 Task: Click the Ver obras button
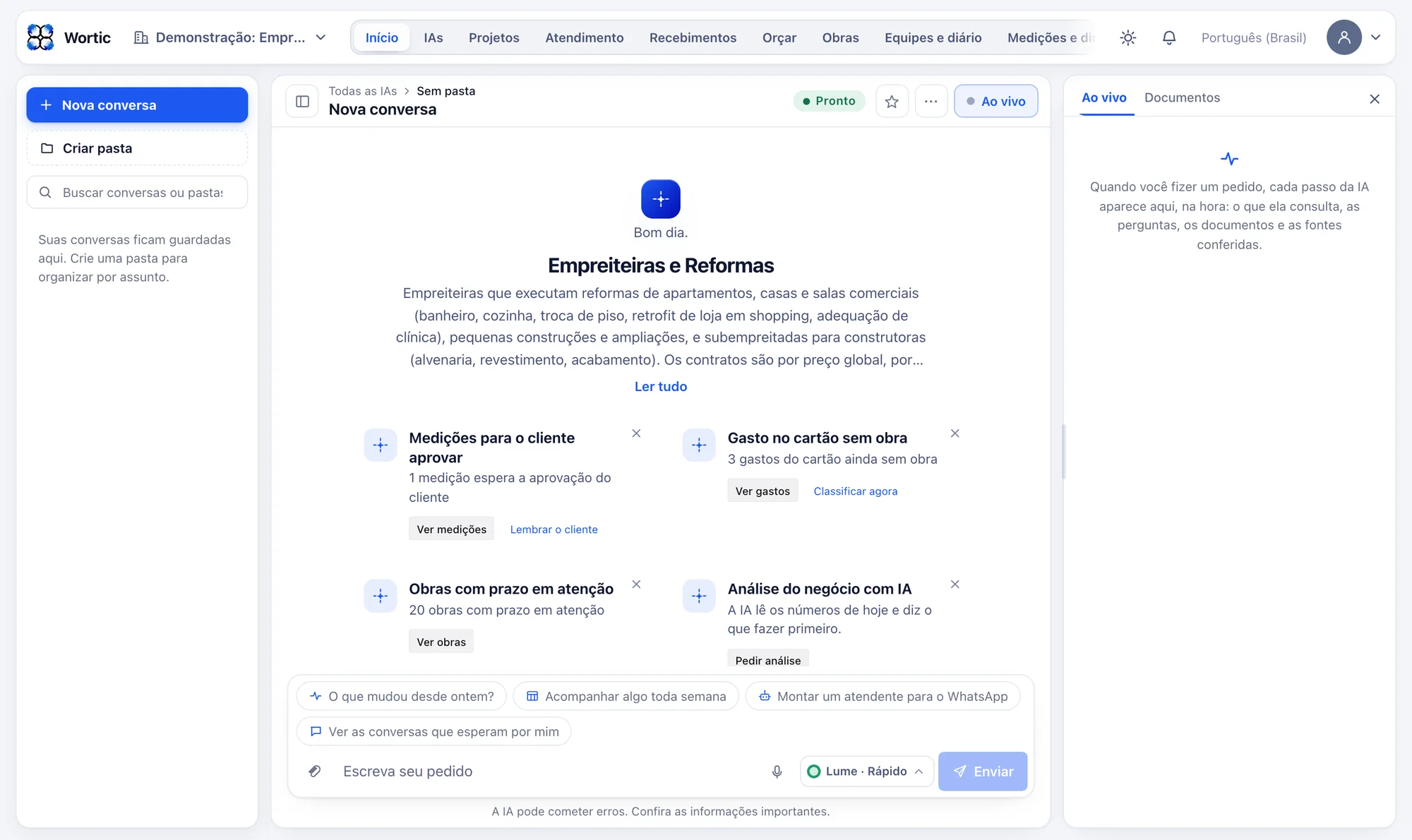coord(441,642)
